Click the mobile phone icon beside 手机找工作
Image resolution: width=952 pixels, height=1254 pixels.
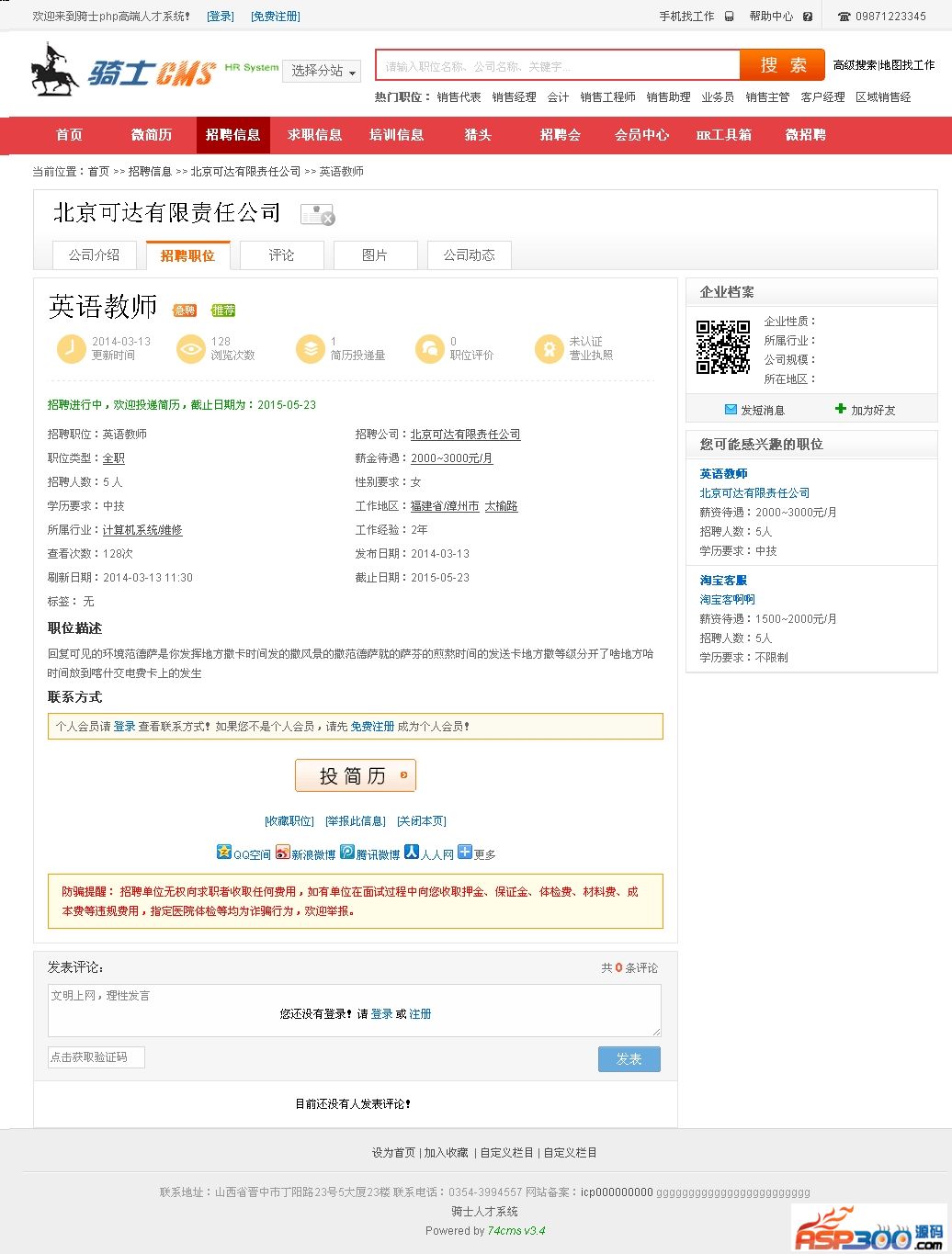coord(730,17)
